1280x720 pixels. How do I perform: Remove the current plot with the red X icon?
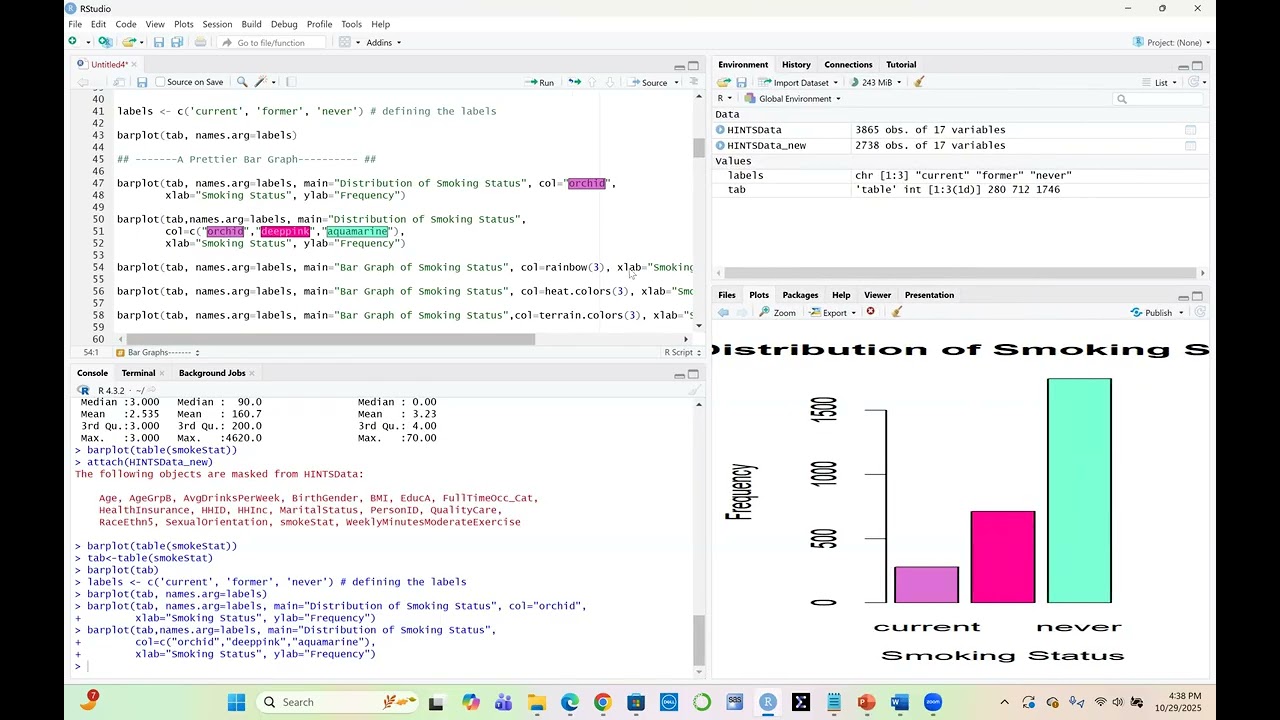(x=870, y=312)
